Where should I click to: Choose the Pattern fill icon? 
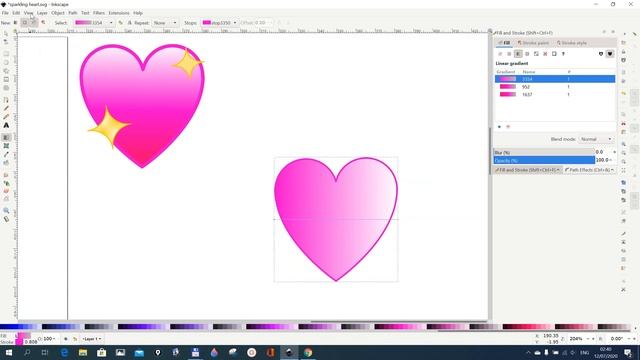pyautogui.click(x=545, y=54)
